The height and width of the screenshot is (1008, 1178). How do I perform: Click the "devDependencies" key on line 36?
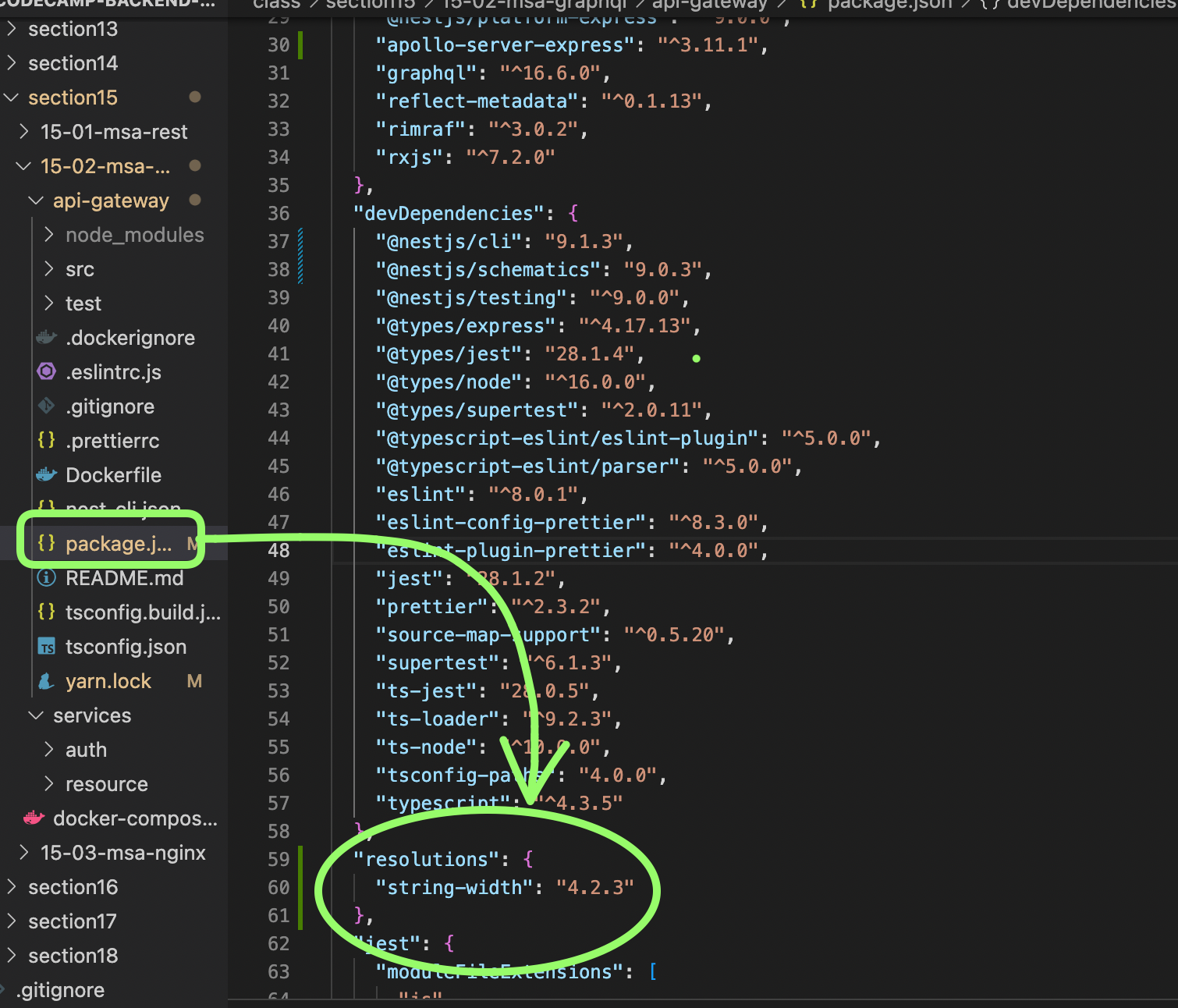(x=455, y=213)
